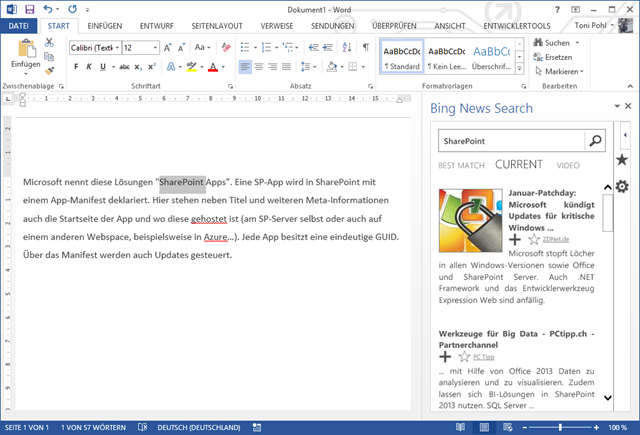Click the save icon in quick access toolbar
This screenshot has height=435, width=640.
[x=29, y=9]
